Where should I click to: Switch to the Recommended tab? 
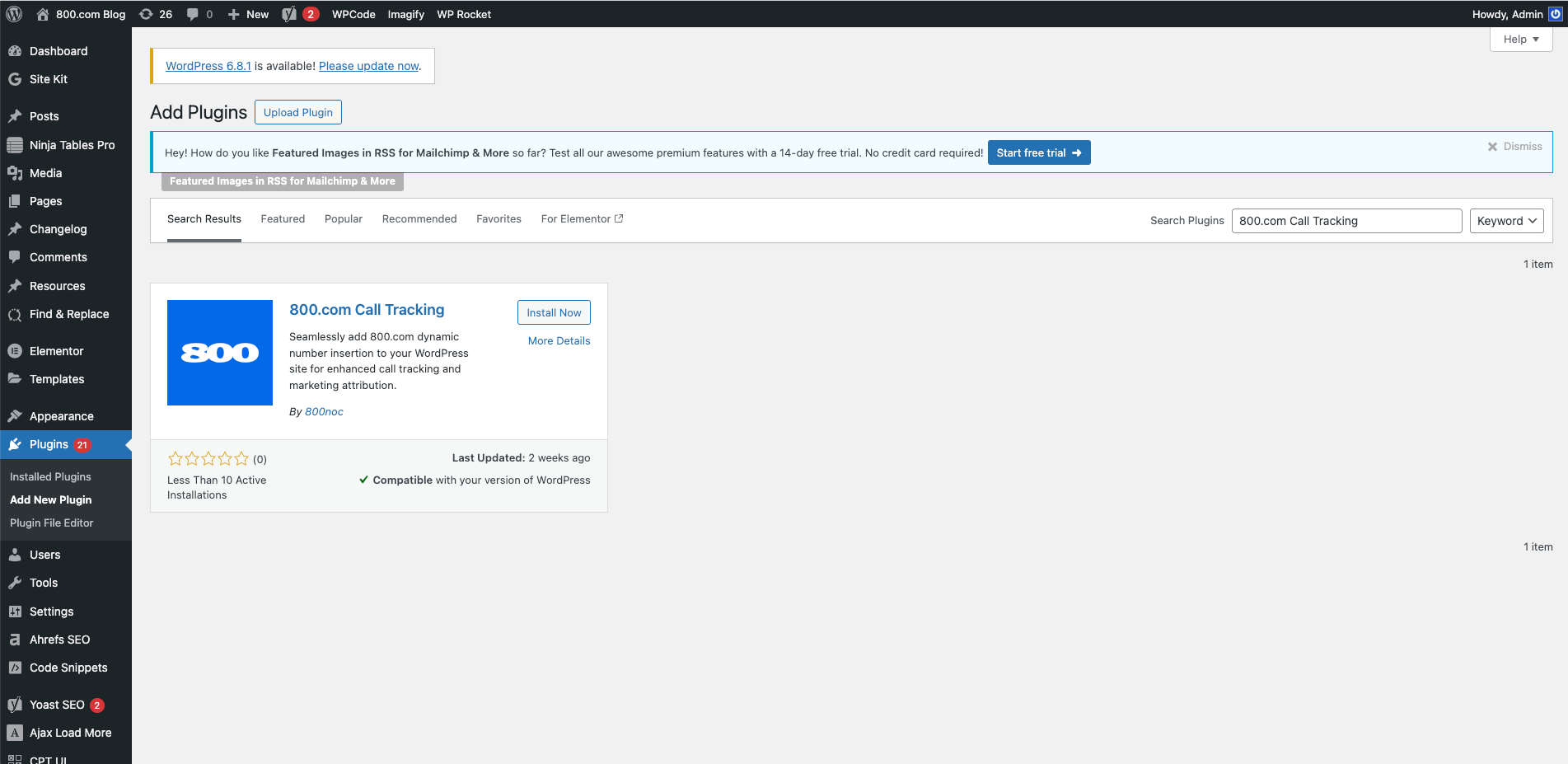pos(419,219)
